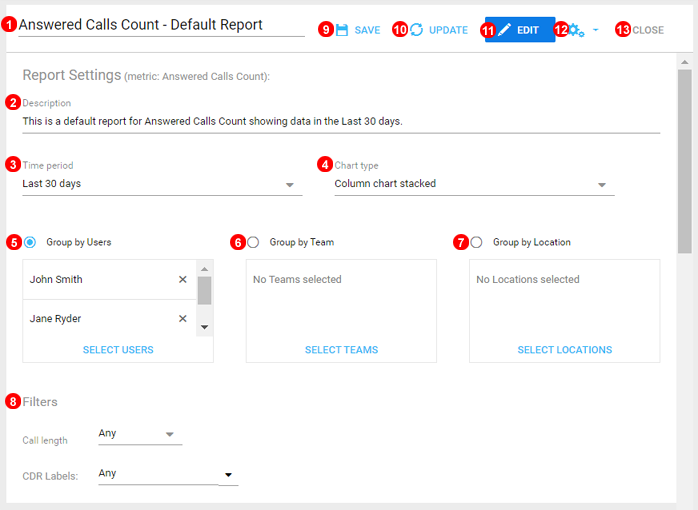This screenshot has height=510, width=698.
Task: Click the Save floppy disk icon
Action: coord(342,30)
